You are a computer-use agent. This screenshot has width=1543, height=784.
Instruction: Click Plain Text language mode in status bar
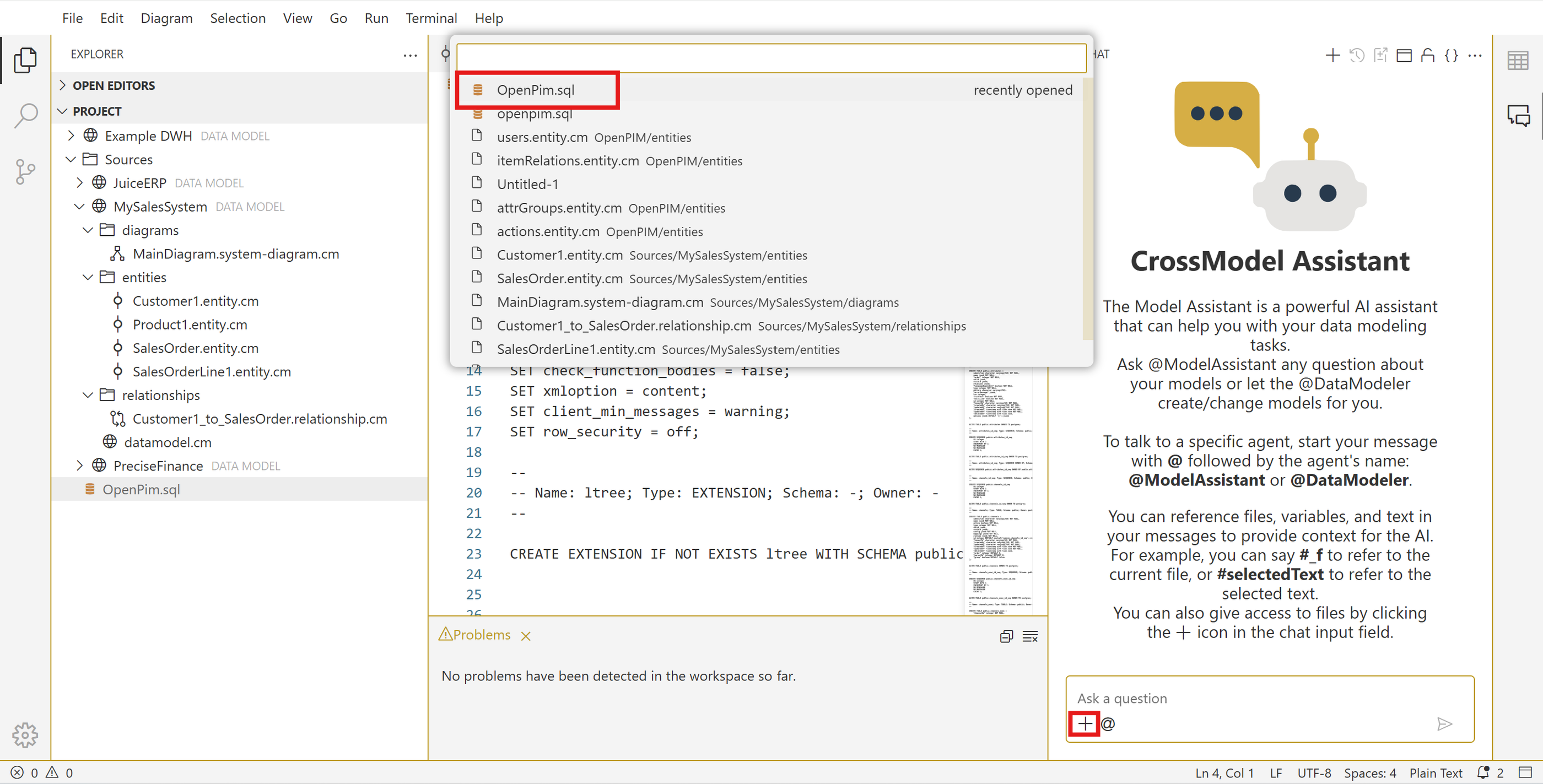click(1435, 772)
